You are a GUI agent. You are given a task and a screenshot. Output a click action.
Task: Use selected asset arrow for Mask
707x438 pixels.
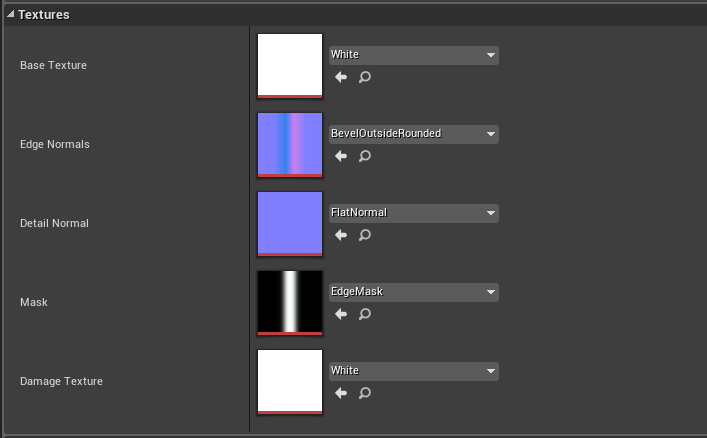(x=341, y=314)
